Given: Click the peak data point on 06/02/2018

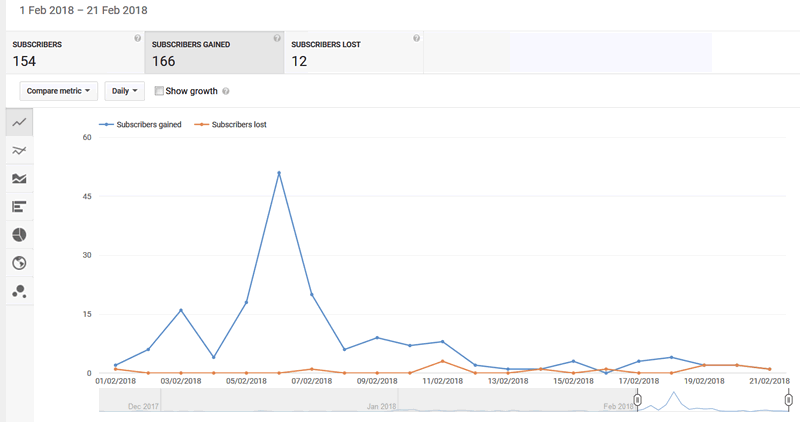Looking at the screenshot, I should coord(279,173).
